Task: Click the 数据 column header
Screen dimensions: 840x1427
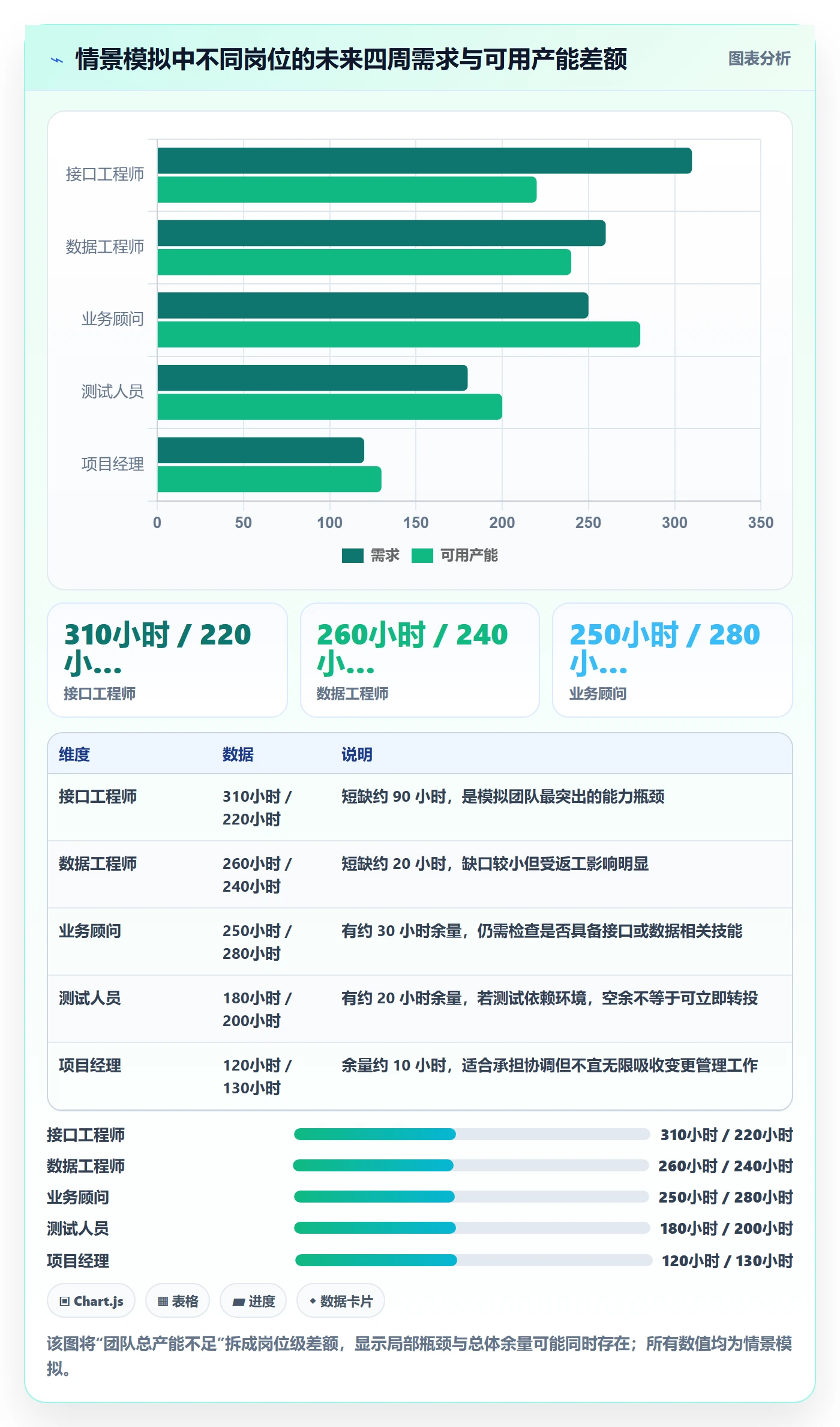Action: pos(238,754)
